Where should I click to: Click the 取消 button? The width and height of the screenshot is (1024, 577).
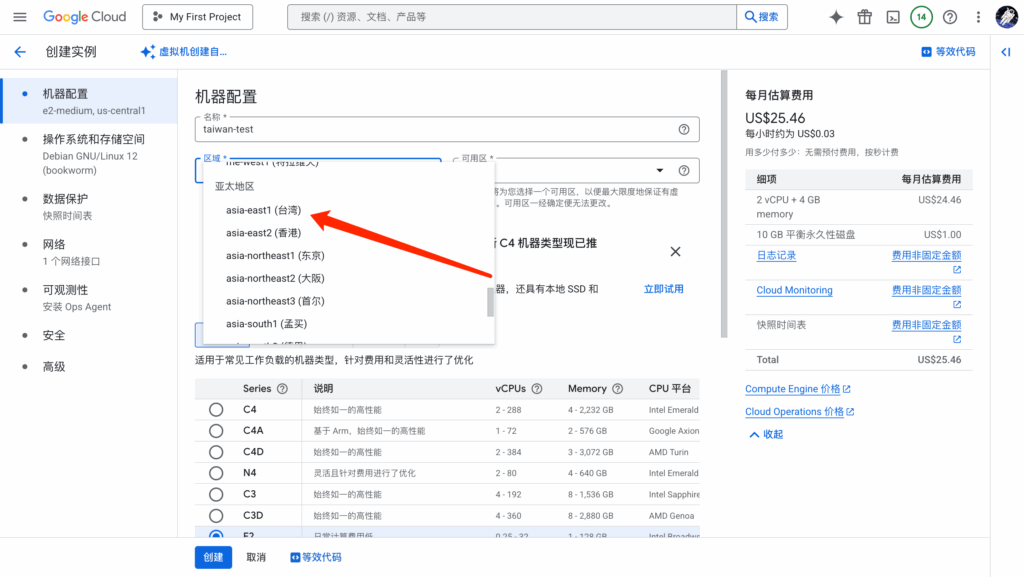point(256,557)
